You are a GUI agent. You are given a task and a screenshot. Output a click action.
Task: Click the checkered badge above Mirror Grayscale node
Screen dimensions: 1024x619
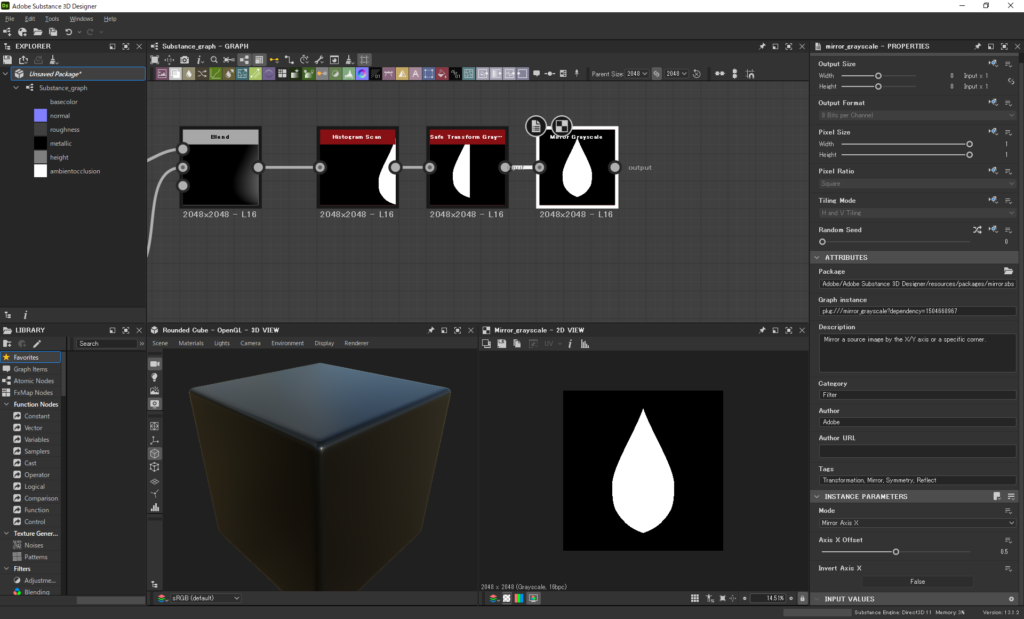[x=562, y=125]
